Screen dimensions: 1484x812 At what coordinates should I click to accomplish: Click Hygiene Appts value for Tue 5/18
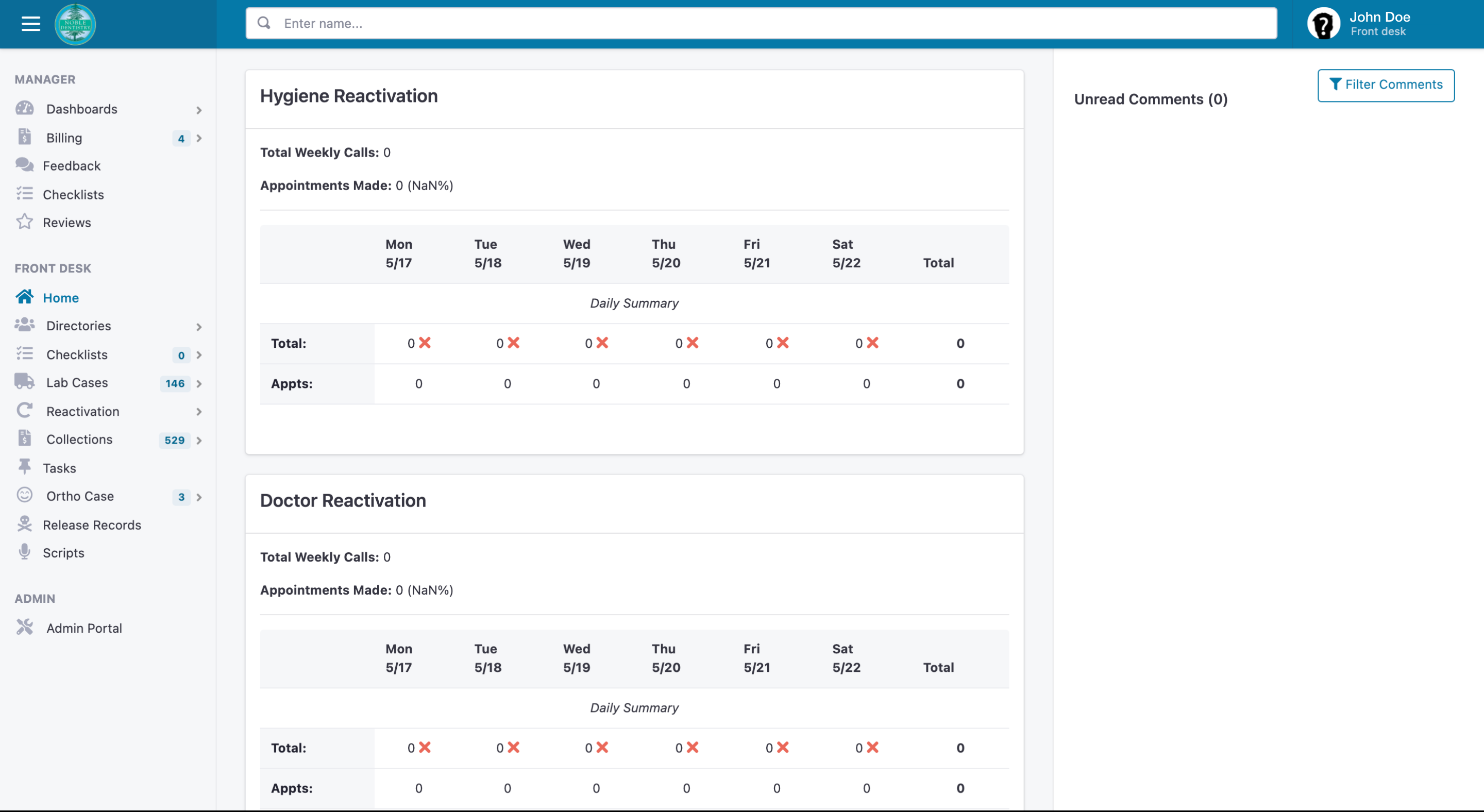[x=508, y=383]
